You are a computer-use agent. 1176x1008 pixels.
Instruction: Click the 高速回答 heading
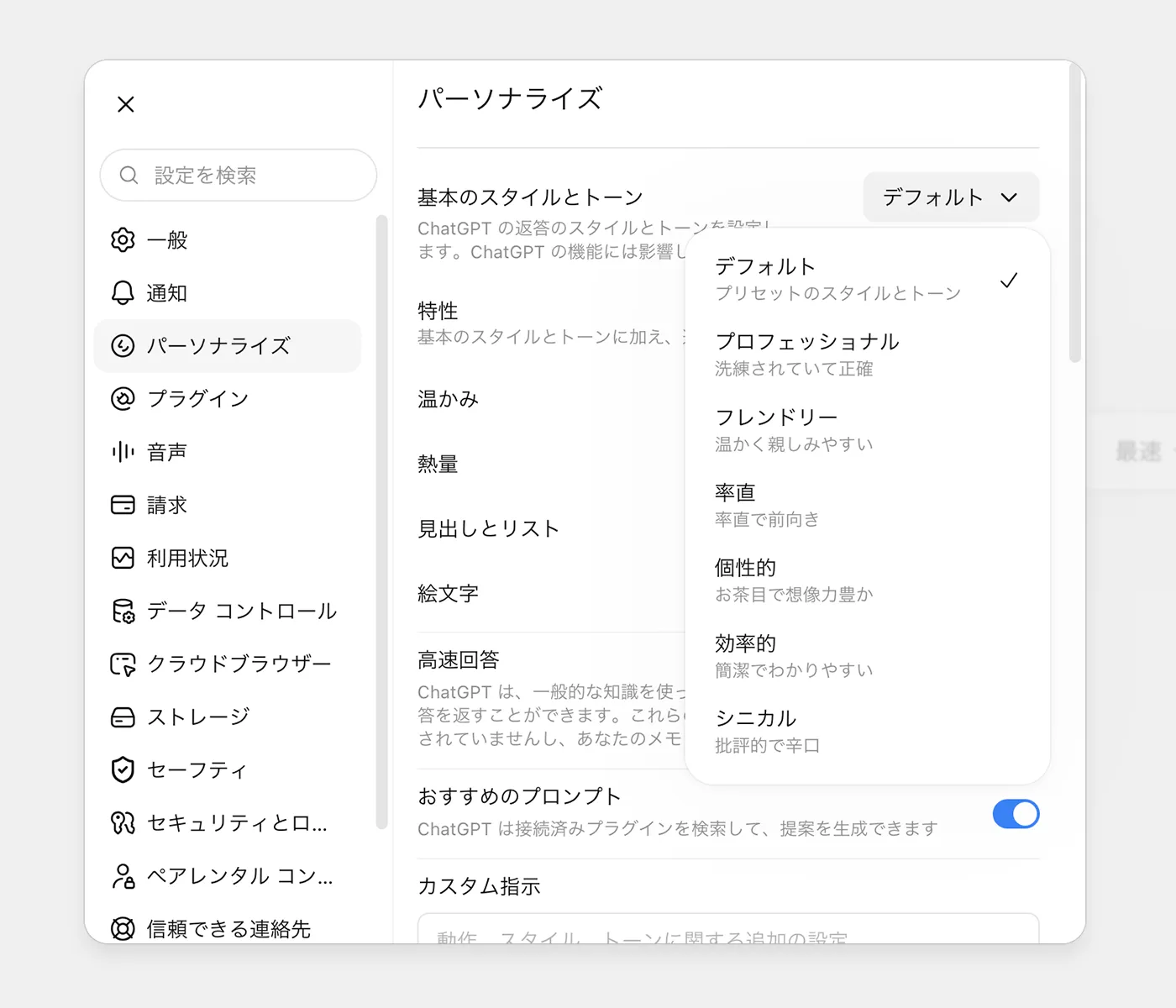click(x=458, y=659)
